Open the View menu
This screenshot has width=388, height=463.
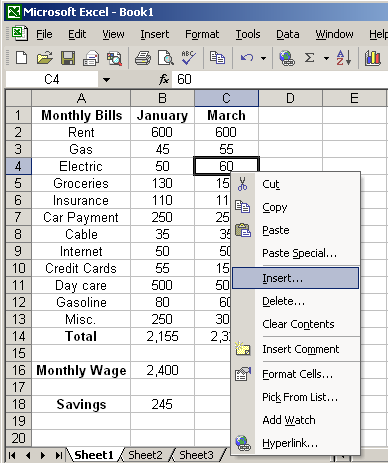click(x=113, y=34)
